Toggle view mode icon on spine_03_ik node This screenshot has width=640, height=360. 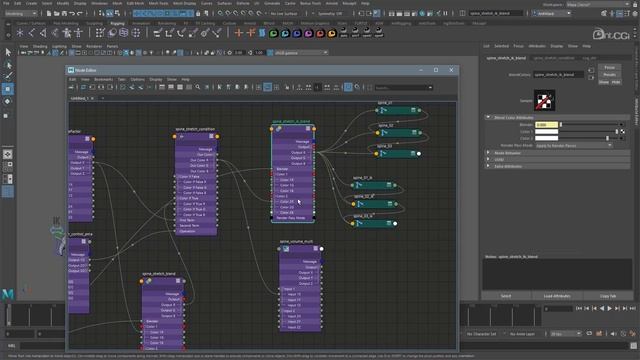click(x=389, y=223)
